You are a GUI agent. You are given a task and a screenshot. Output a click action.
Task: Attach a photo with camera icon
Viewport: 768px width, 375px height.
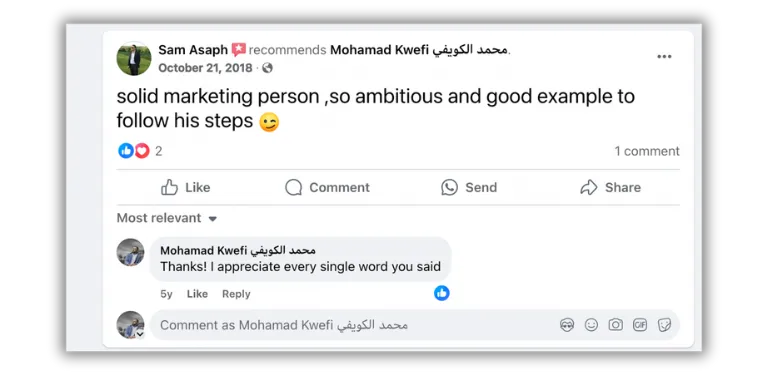[x=616, y=325]
